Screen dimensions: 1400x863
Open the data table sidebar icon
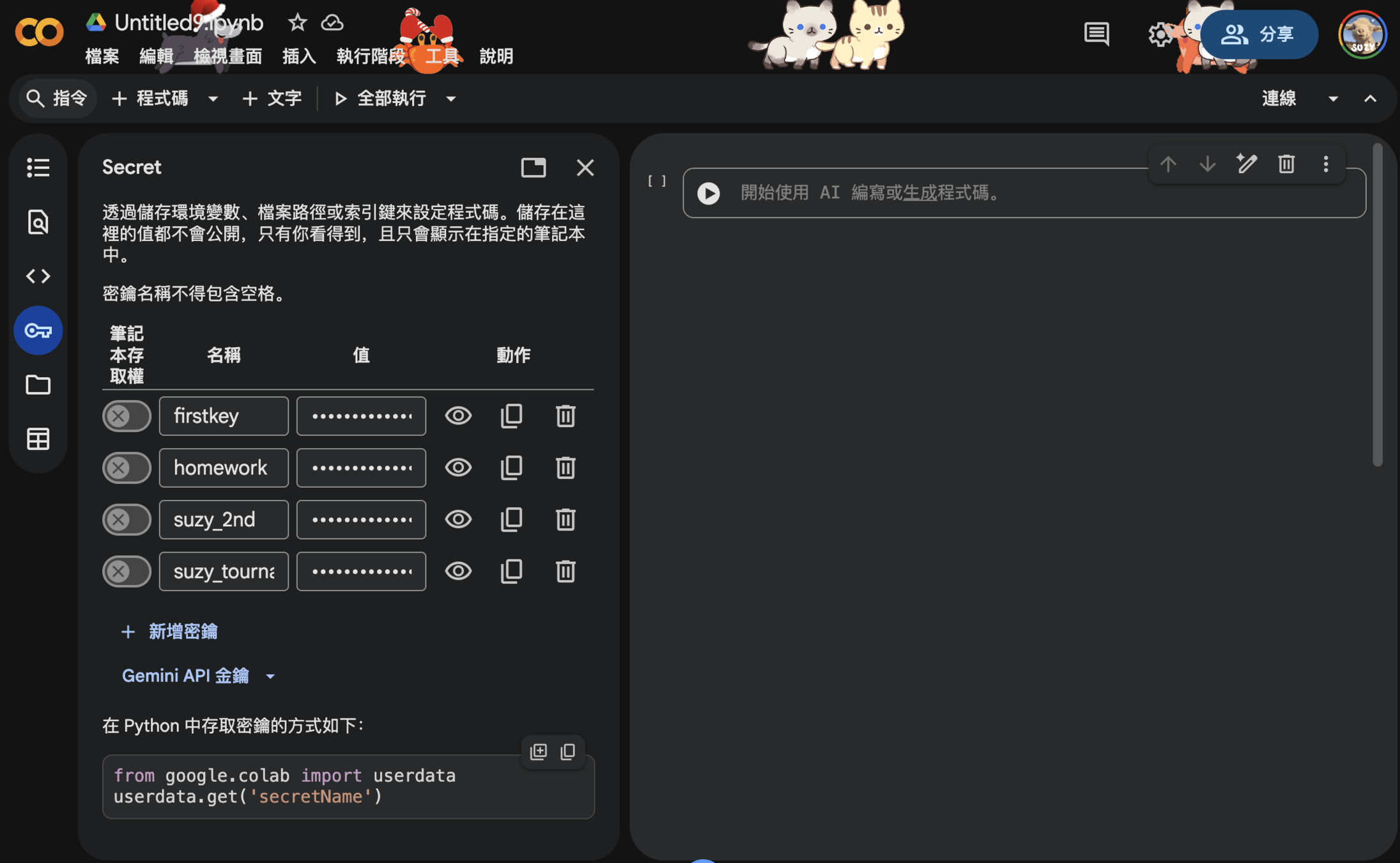tap(38, 439)
